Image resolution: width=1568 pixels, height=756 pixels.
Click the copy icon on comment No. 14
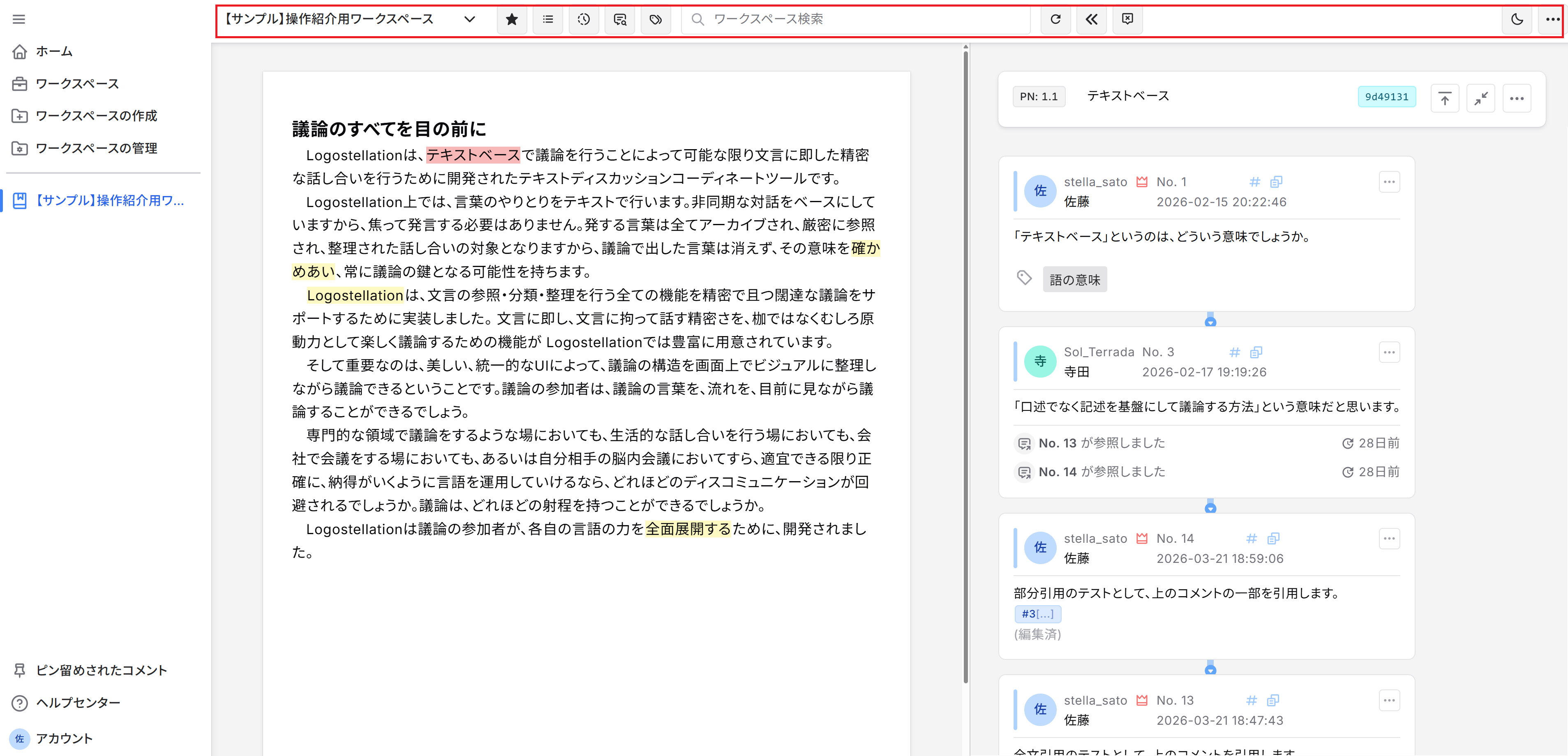click(1273, 538)
